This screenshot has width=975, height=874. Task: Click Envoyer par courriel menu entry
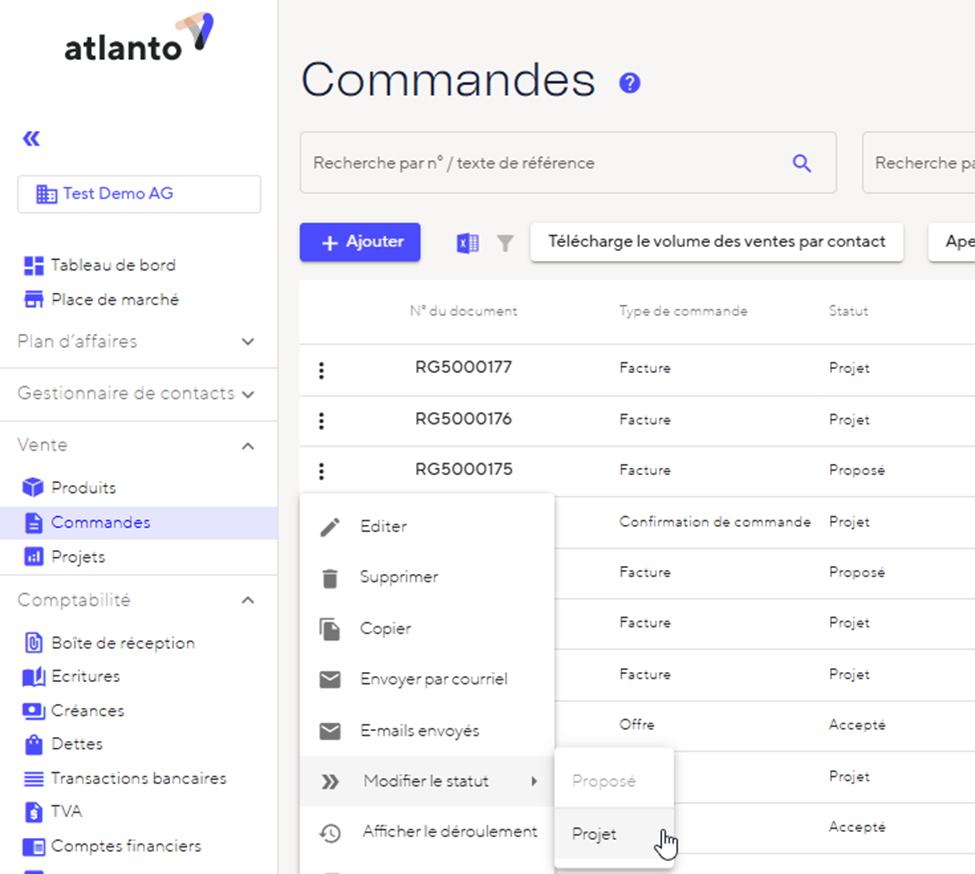click(x=433, y=680)
